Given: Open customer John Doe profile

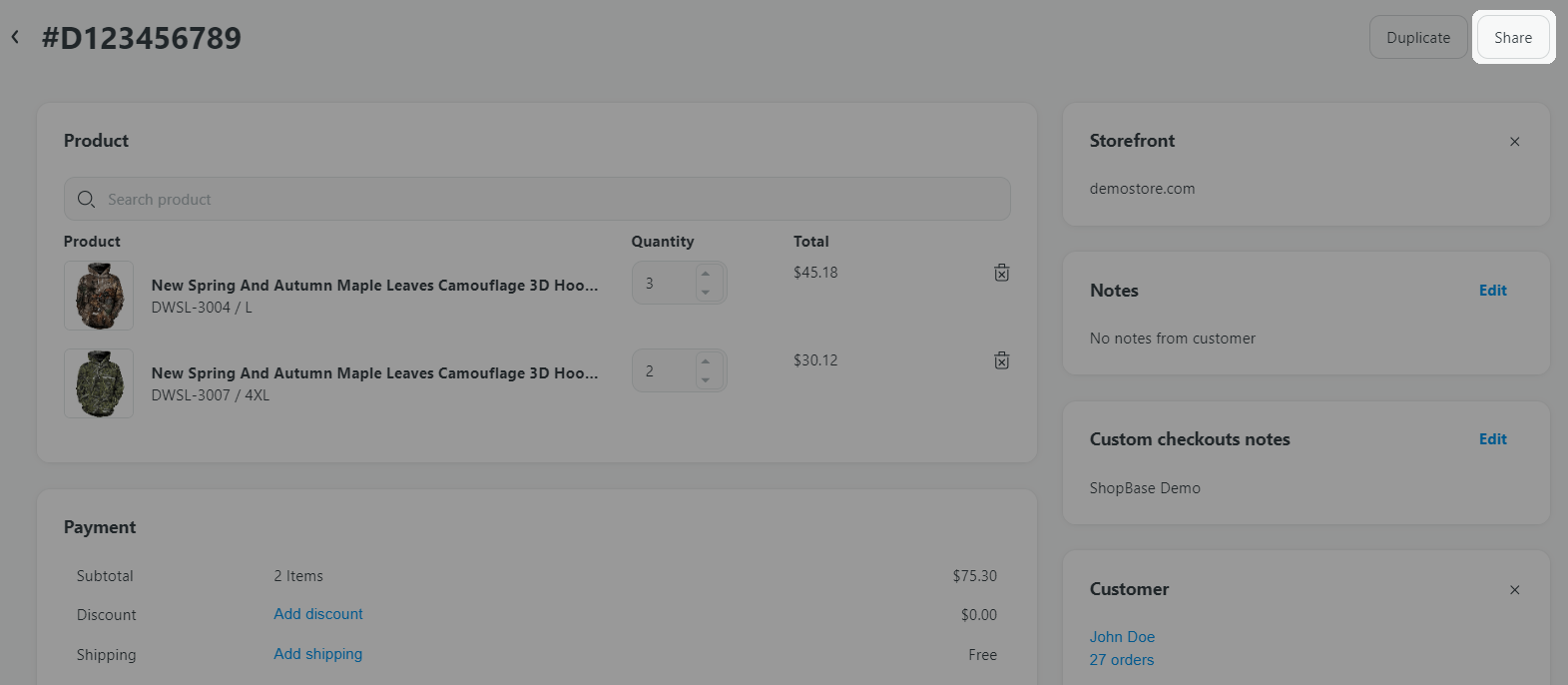Looking at the screenshot, I should (x=1122, y=637).
